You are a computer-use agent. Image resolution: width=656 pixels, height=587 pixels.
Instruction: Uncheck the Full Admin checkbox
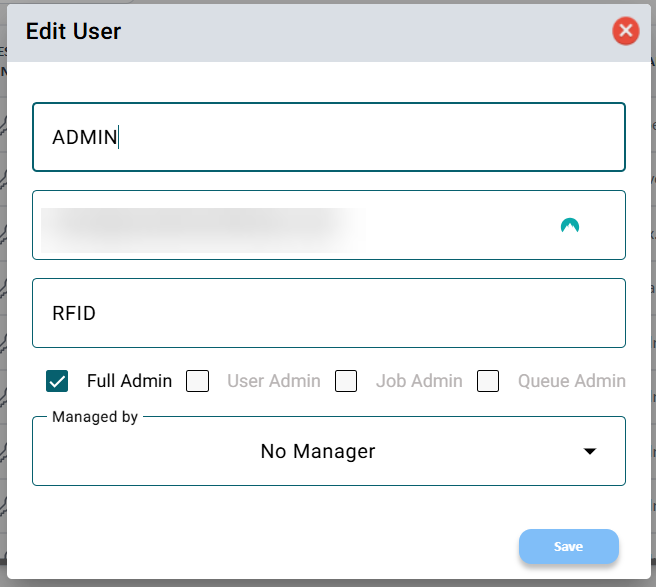pyautogui.click(x=57, y=381)
